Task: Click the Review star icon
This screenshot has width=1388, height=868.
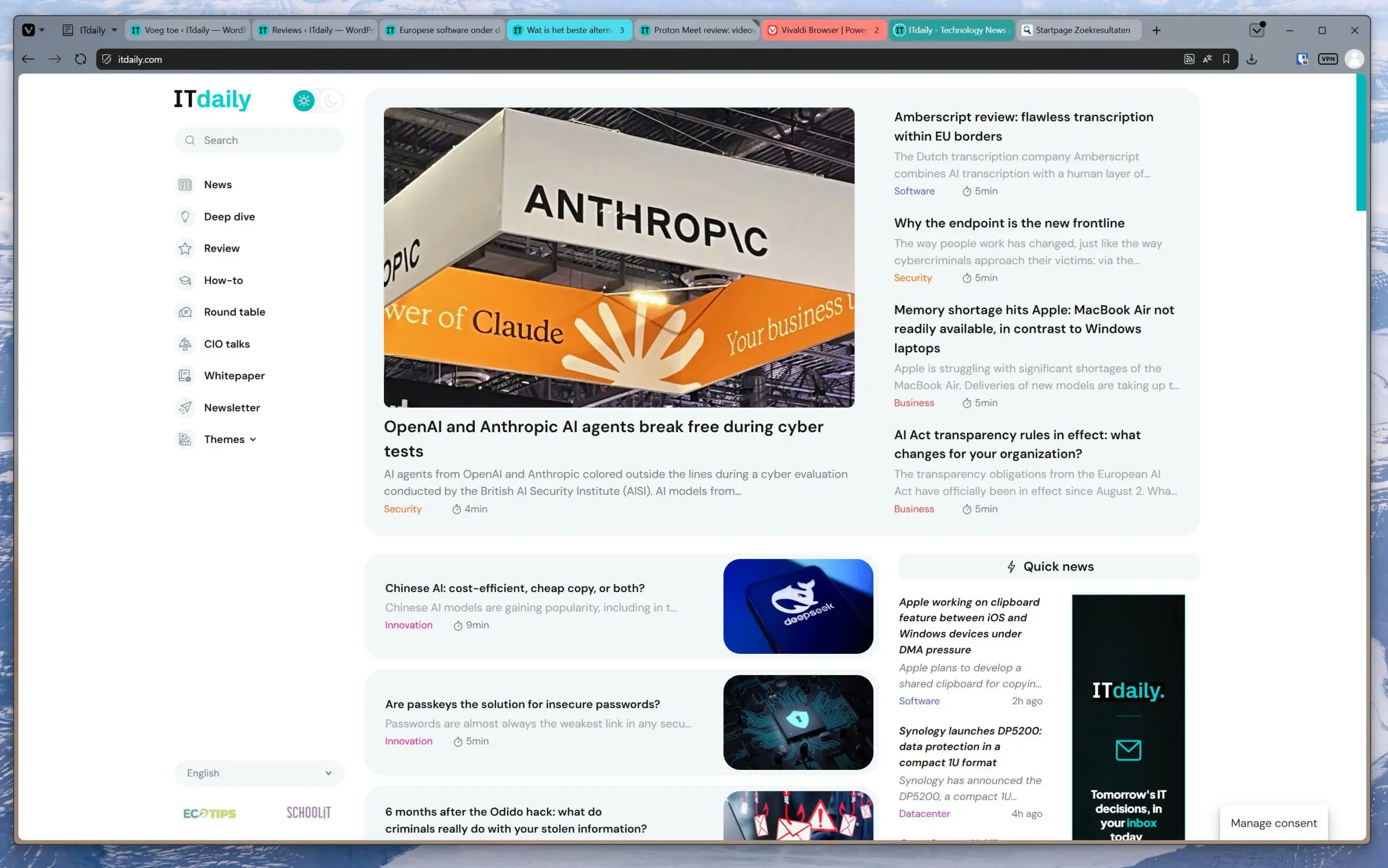Action: point(185,248)
